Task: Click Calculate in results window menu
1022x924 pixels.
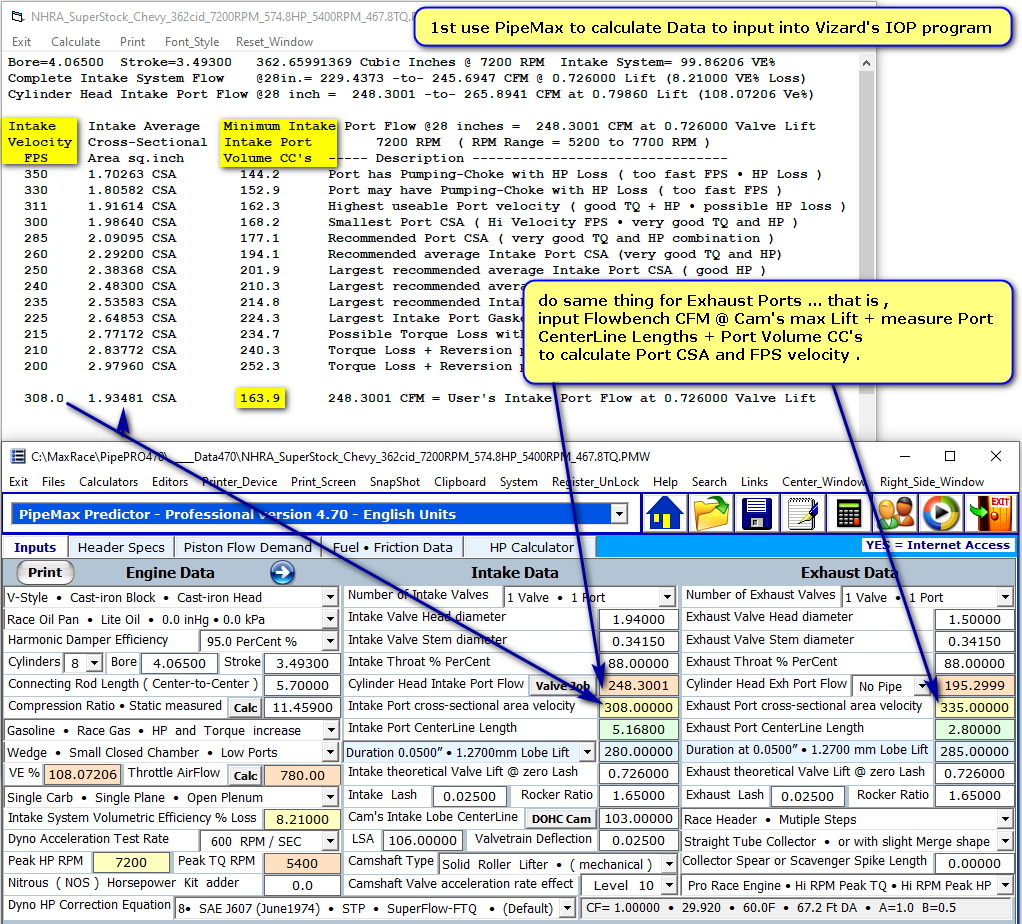Action: click(x=76, y=42)
